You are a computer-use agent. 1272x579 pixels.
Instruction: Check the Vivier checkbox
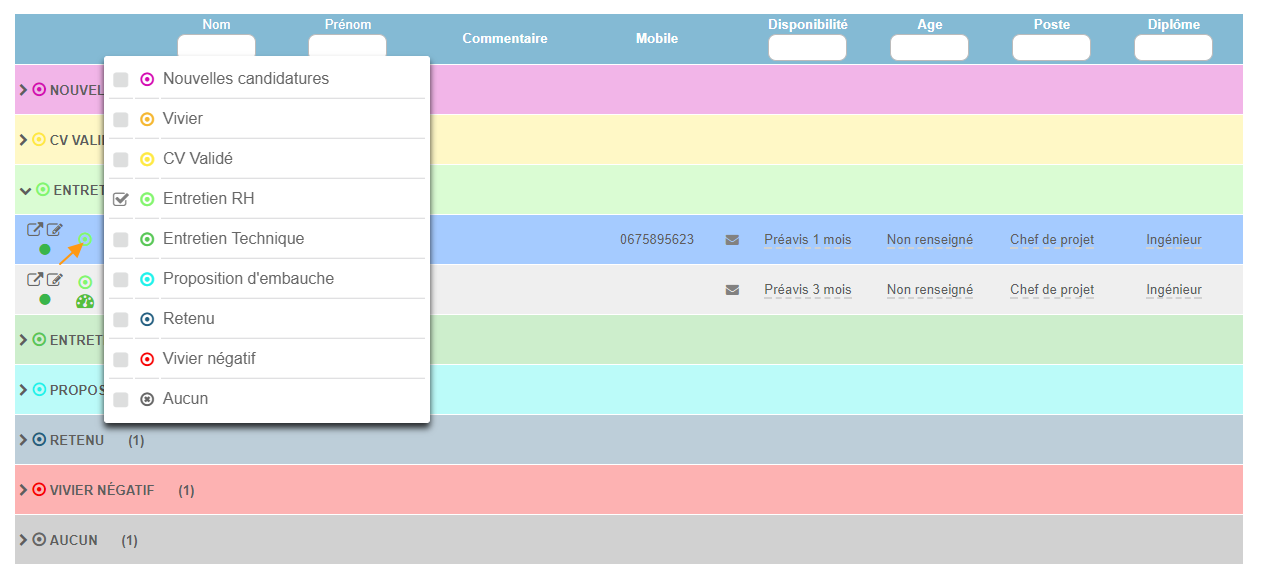click(x=121, y=119)
